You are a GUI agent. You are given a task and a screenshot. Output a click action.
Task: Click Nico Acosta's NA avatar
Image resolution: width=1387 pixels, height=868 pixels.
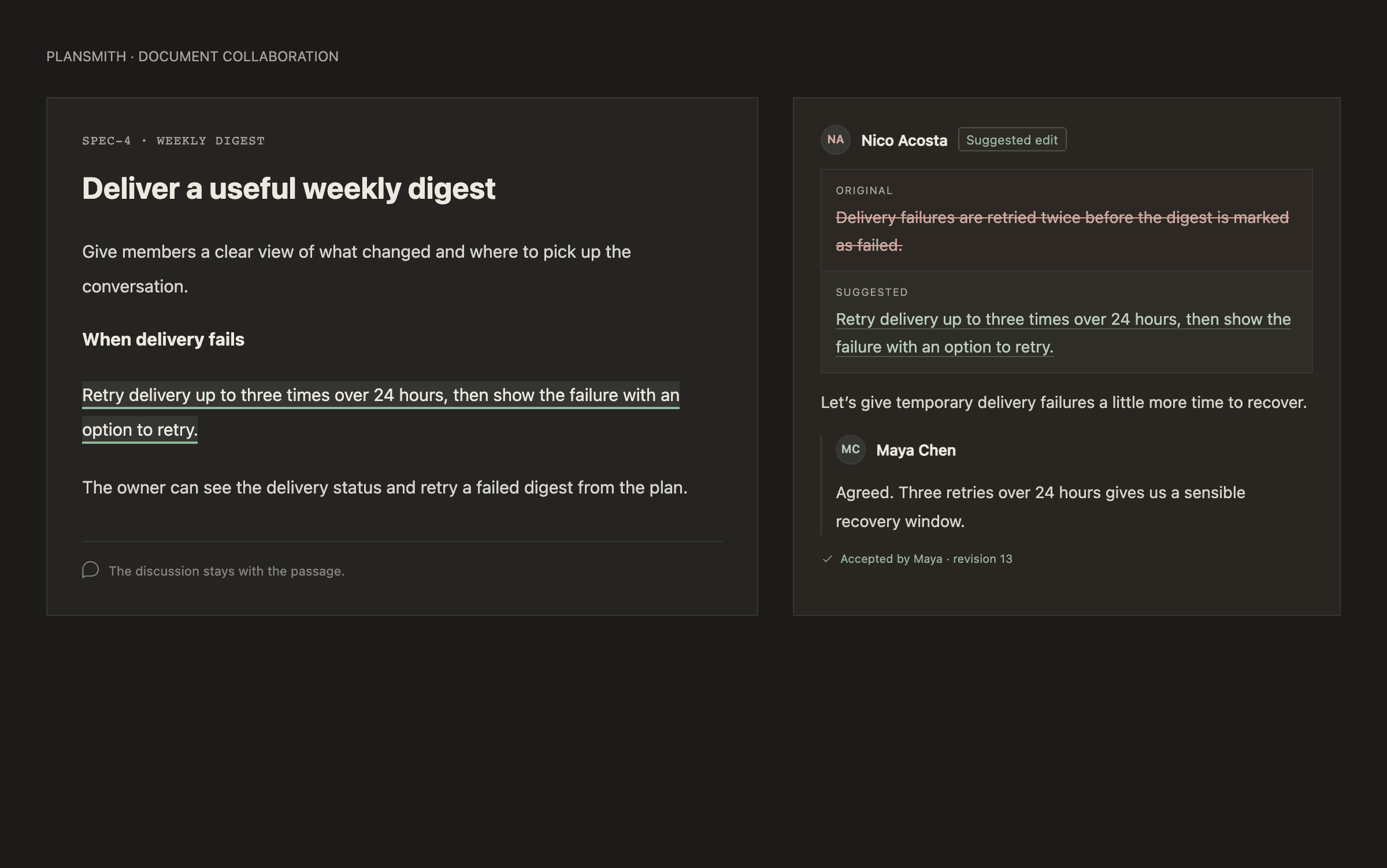point(835,140)
